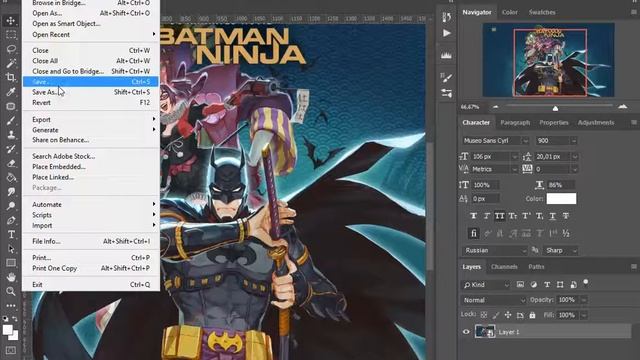Open the Metrics kerning dropdown

[494, 169]
